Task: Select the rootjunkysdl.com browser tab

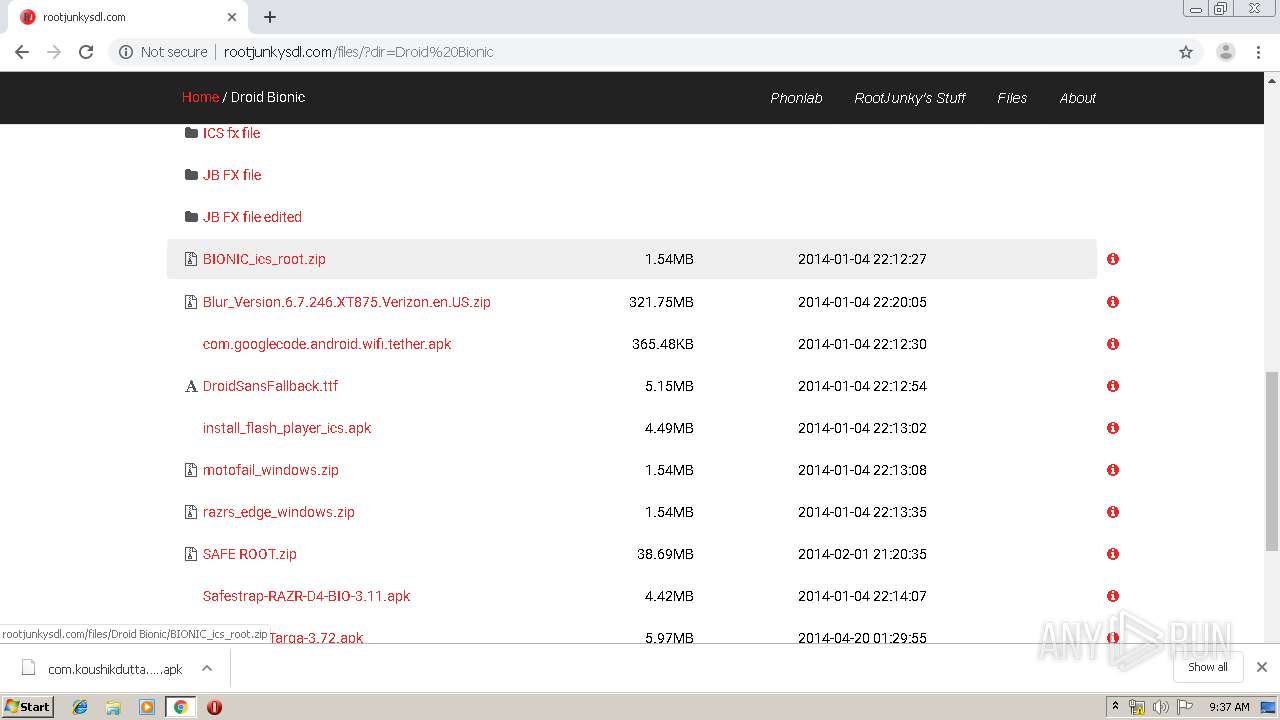Action: 128,17
